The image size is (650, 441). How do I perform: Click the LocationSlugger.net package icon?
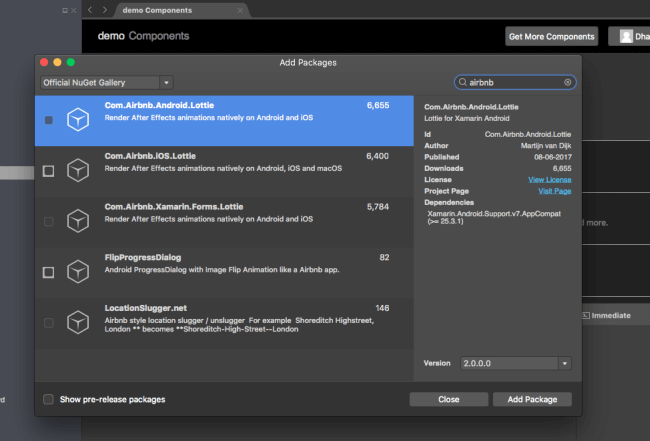pyautogui.click(x=78, y=322)
